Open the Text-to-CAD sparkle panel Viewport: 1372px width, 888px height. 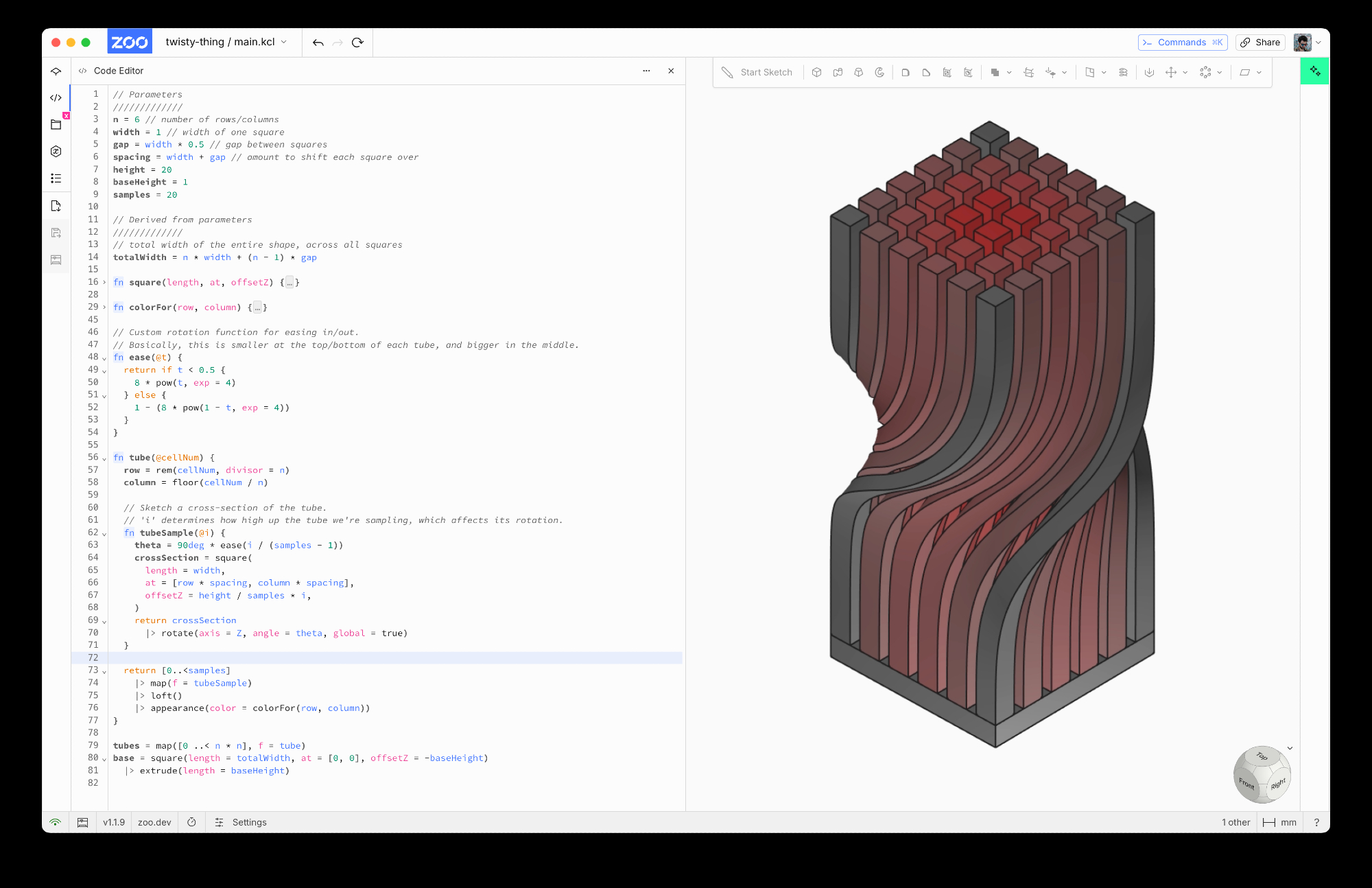[x=1314, y=71]
